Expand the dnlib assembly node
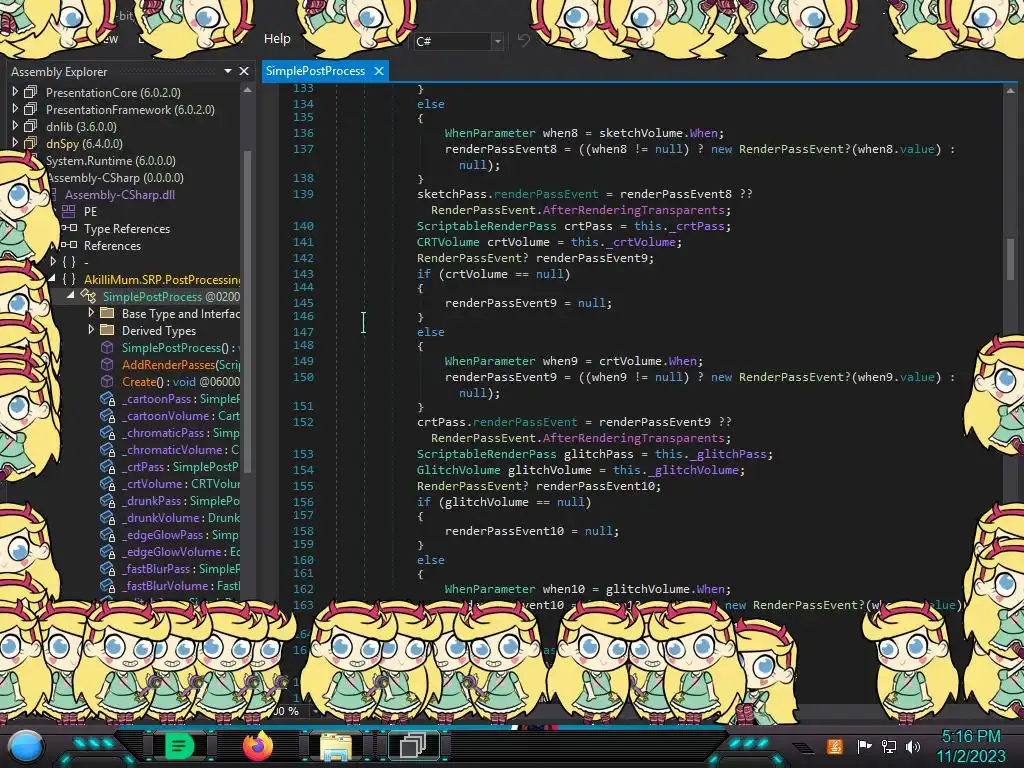 [x=15, y=126]
